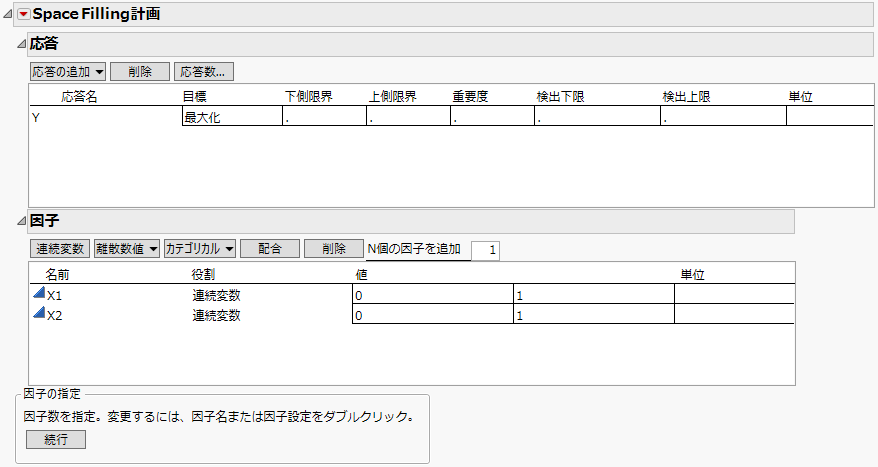Open the red triangle menu for Space Filling計画

[23, 15]
